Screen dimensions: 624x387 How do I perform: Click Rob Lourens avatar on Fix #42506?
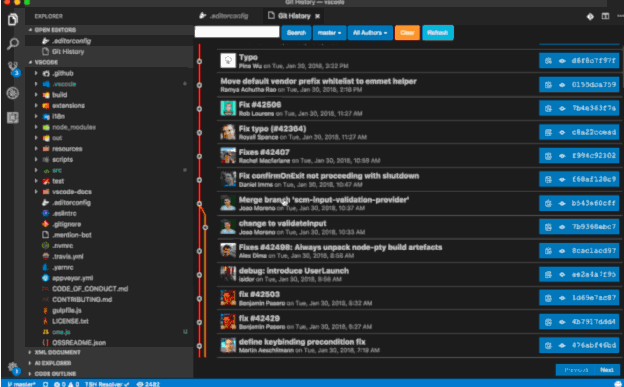228,108
